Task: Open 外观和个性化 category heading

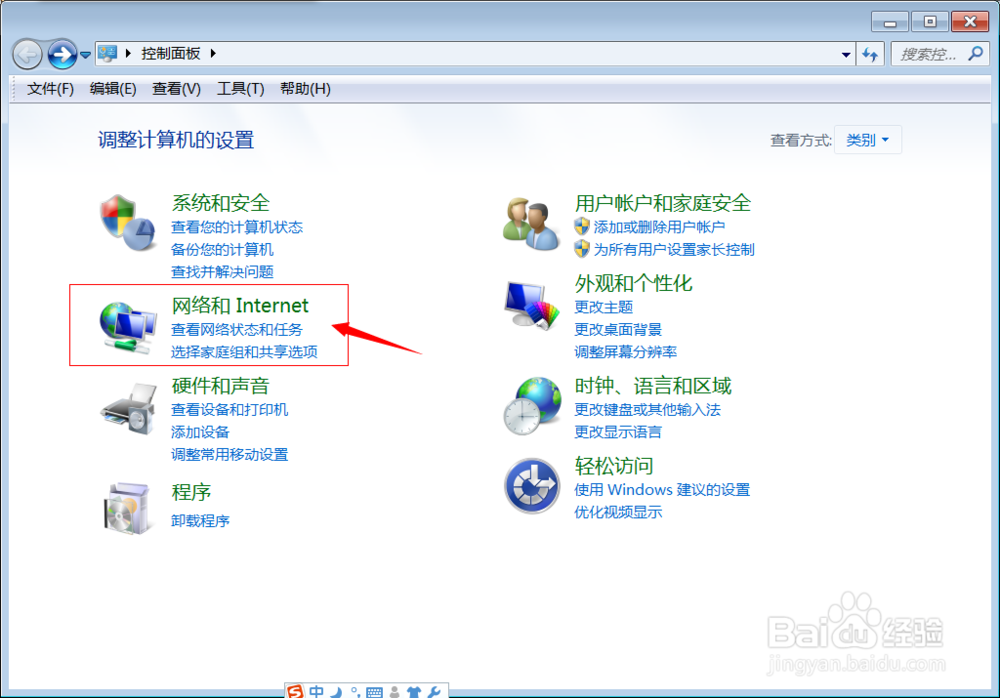Action: click(x=633, y=283)
